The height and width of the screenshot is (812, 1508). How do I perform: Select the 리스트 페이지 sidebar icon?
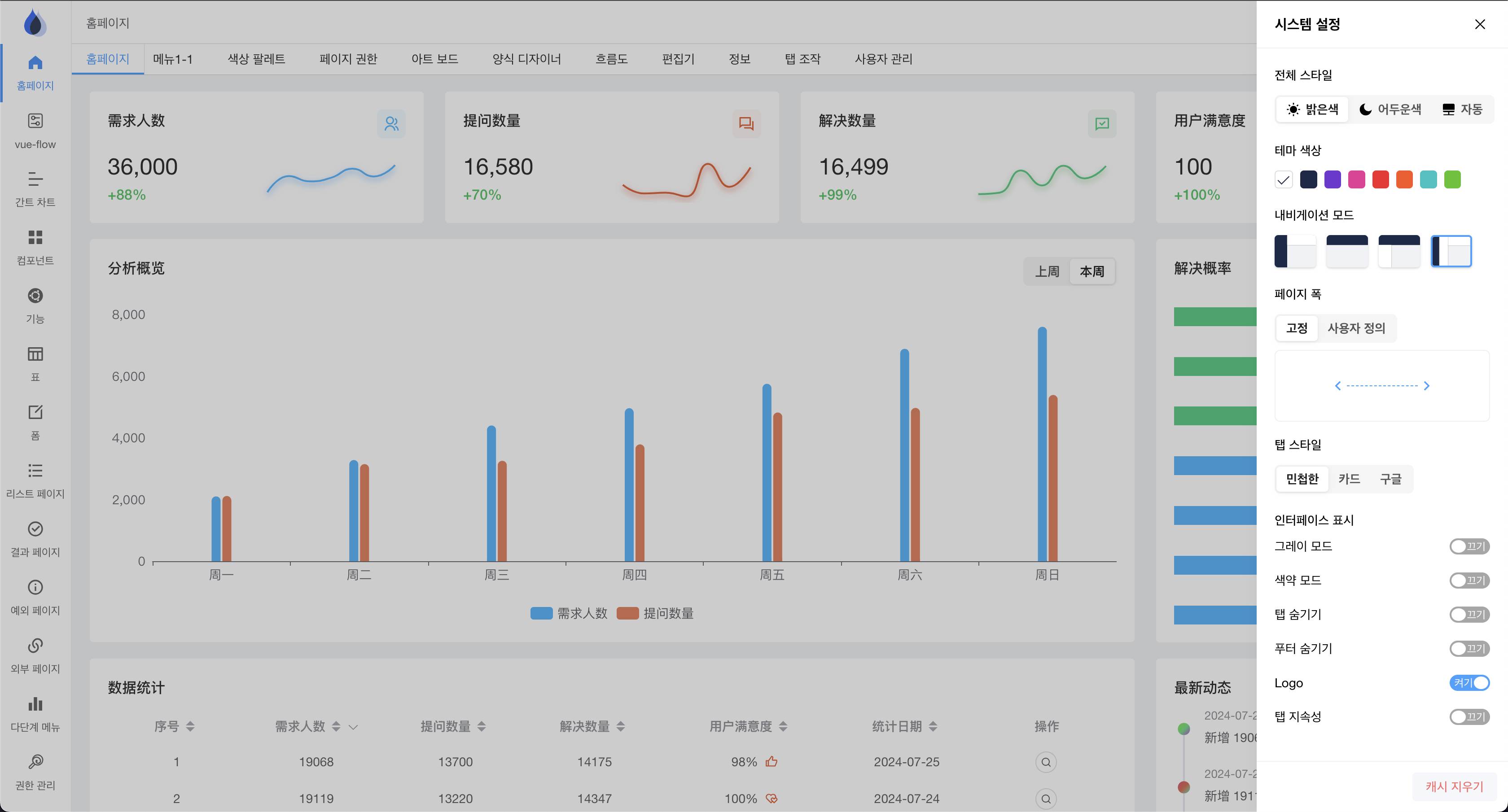click(x=35, y=471)
